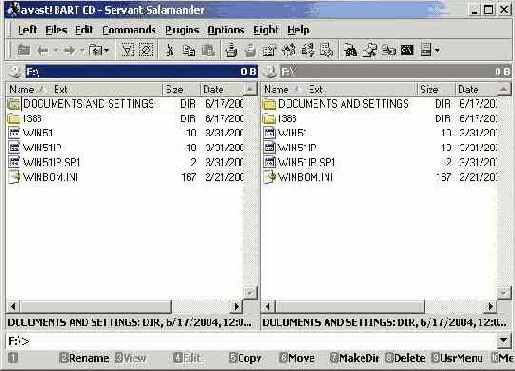Viewport: 515px width, 371px height.
Task: Click the right panel drive icon
Action: click(x=271, y=72)
